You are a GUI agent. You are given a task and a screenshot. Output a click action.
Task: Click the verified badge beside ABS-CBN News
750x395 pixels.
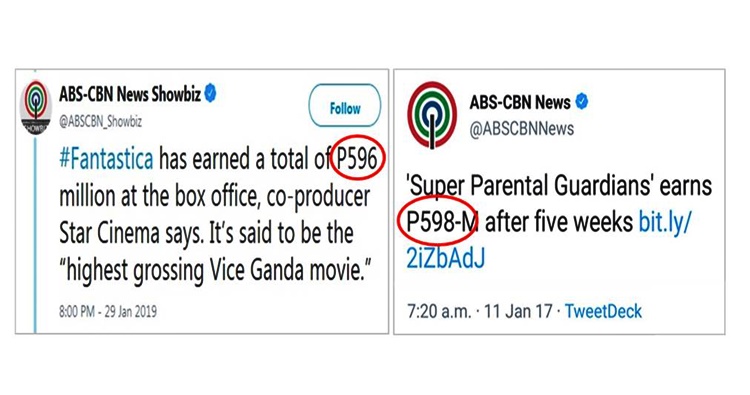[x=581, y=101]
